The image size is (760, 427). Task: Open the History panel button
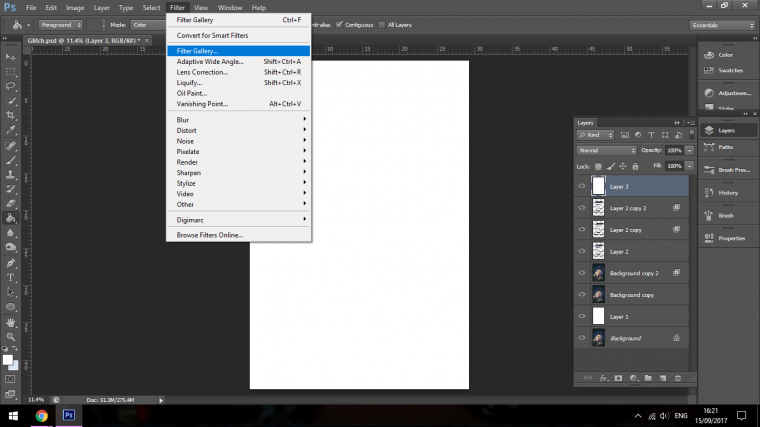(726, 192)
